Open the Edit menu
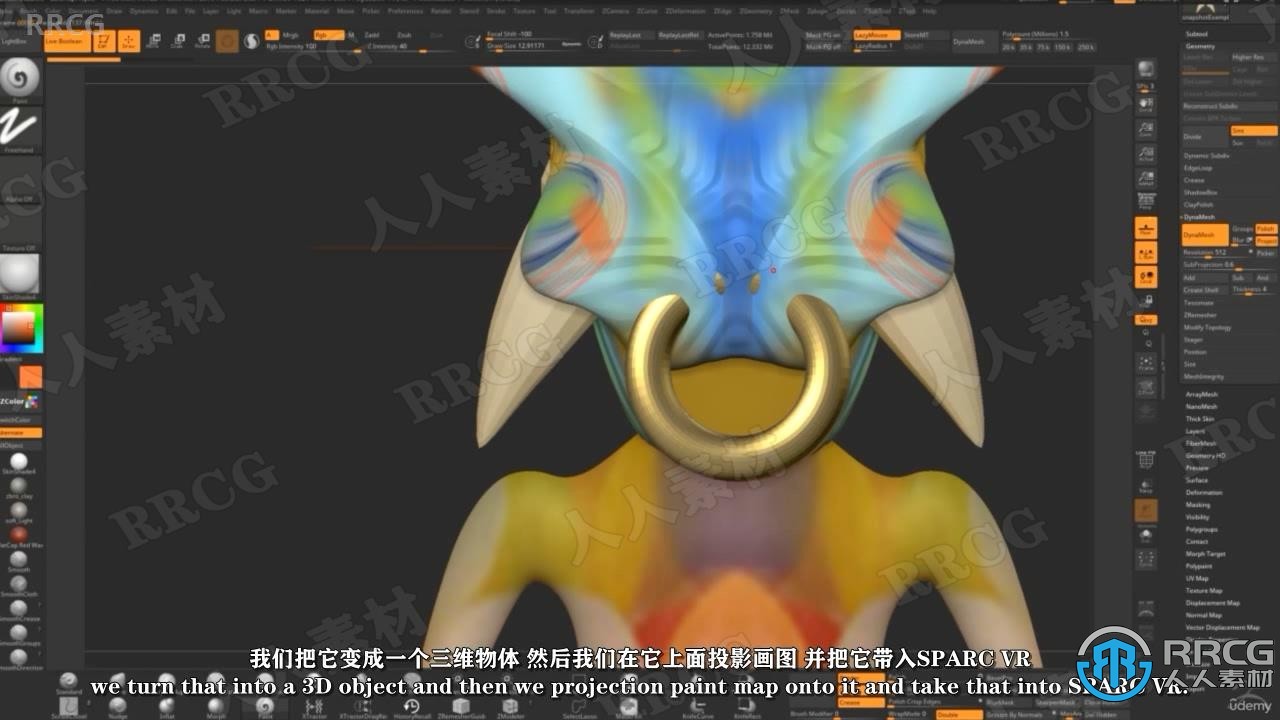This screenshot has width=1280, height=720. click(x=172, y=11)
